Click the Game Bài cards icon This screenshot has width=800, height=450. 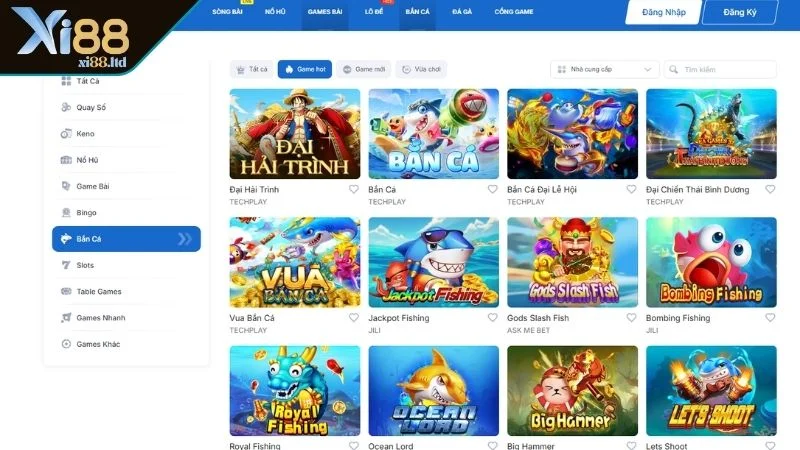(66, 186)
